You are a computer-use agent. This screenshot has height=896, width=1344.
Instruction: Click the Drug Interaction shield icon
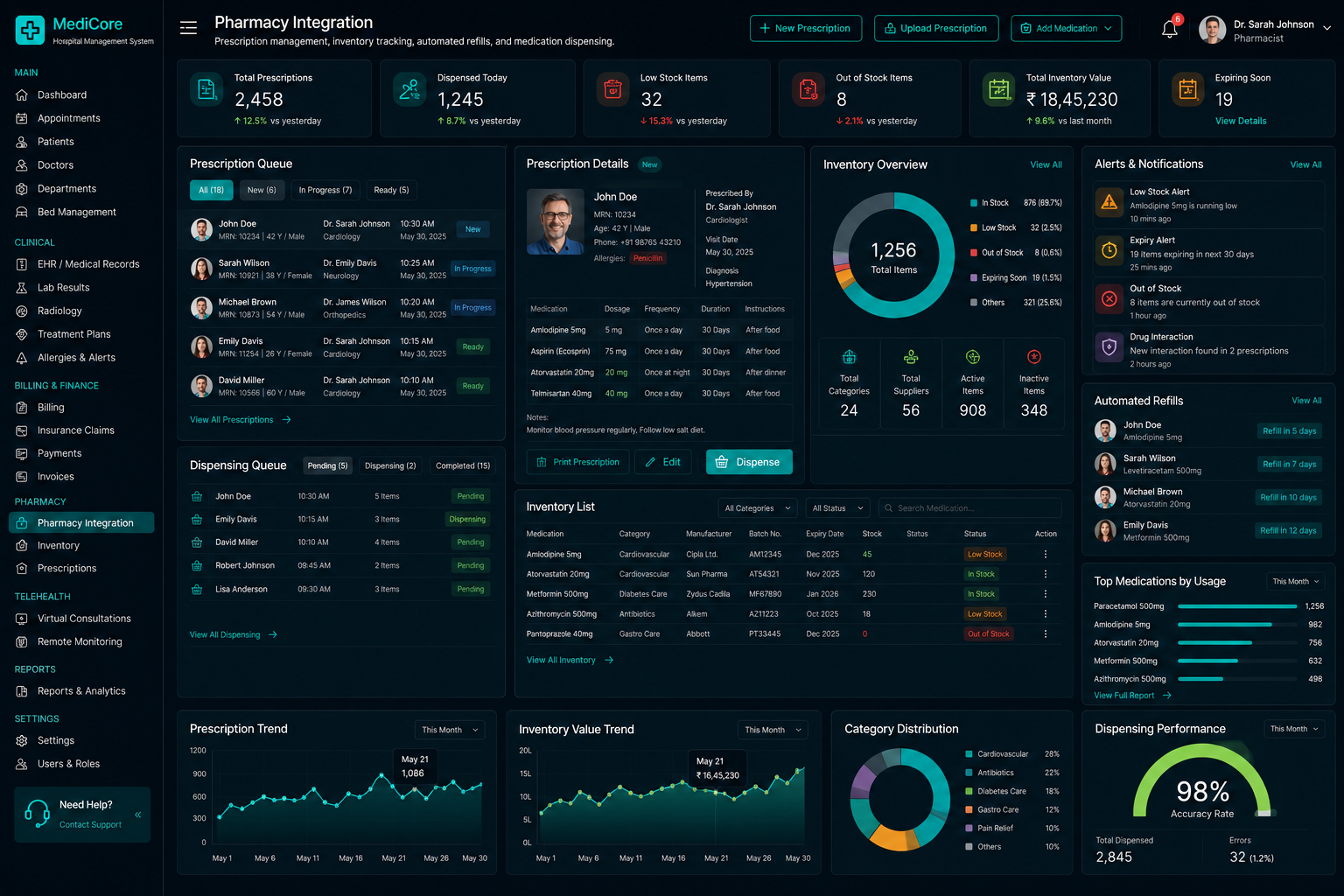[x=1109, y=347]
